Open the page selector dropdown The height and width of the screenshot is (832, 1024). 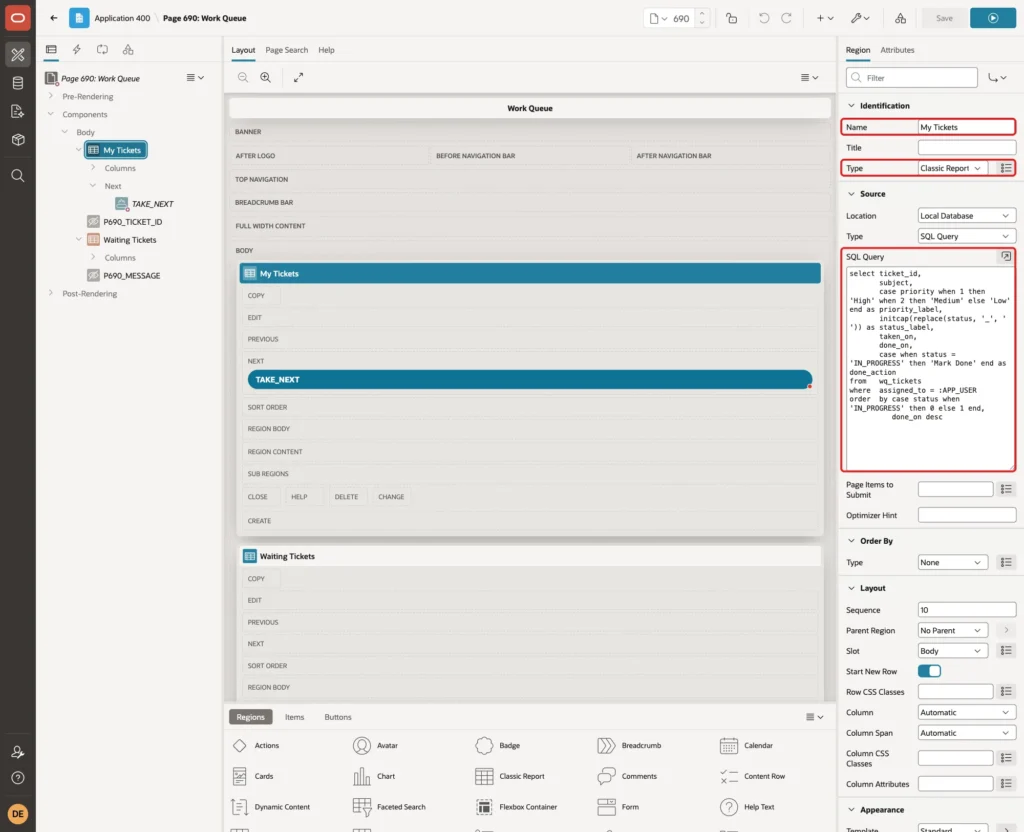[x=658, y=18]
